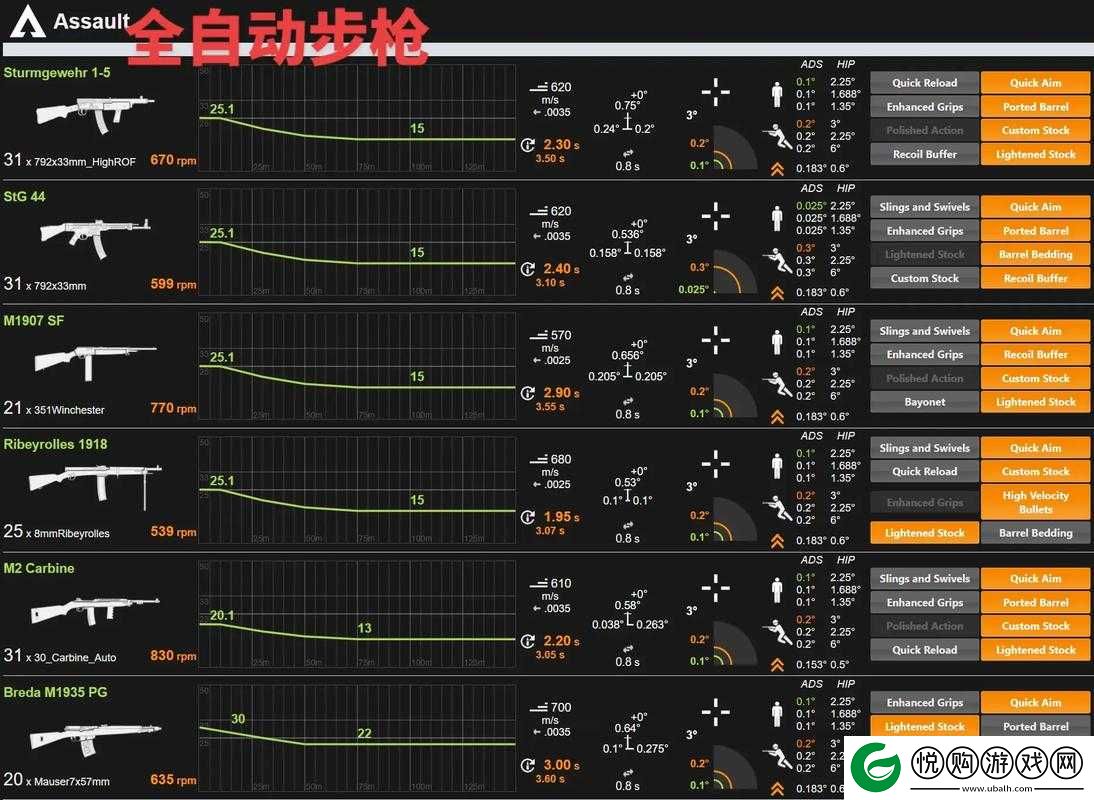Image resolution: width=1094 pixels, height=800 pixels.
Task: Toggle Quick Aim for Breda M1935 PG
Action: [x=1035, y=703]
